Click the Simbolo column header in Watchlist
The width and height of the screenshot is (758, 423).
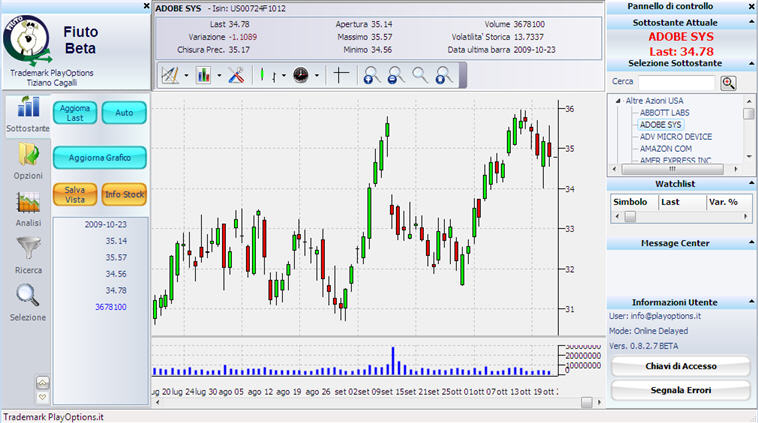634,202
